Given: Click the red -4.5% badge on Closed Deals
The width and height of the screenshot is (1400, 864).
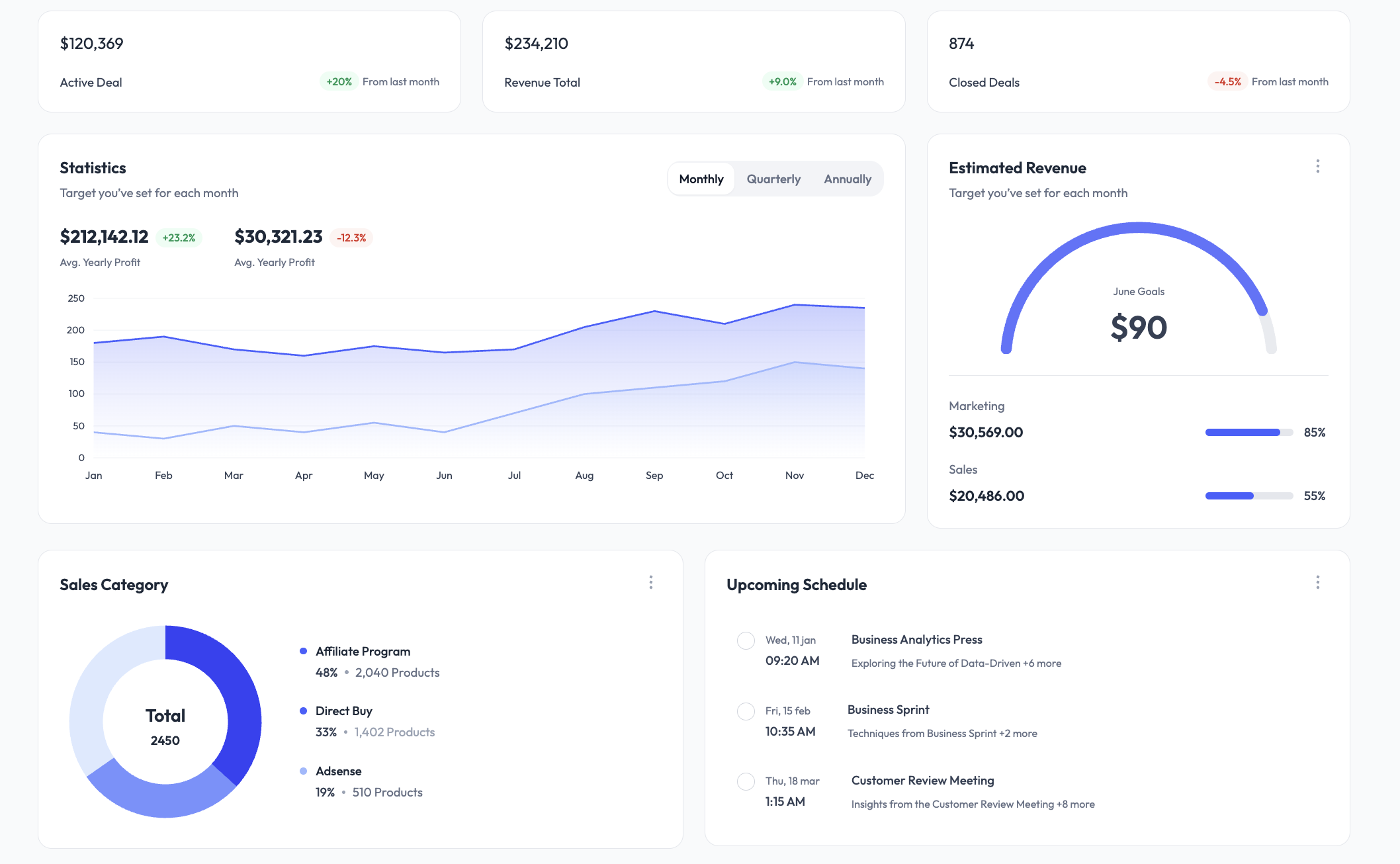Looking at the screenshot, I should tap(1228, 81).
